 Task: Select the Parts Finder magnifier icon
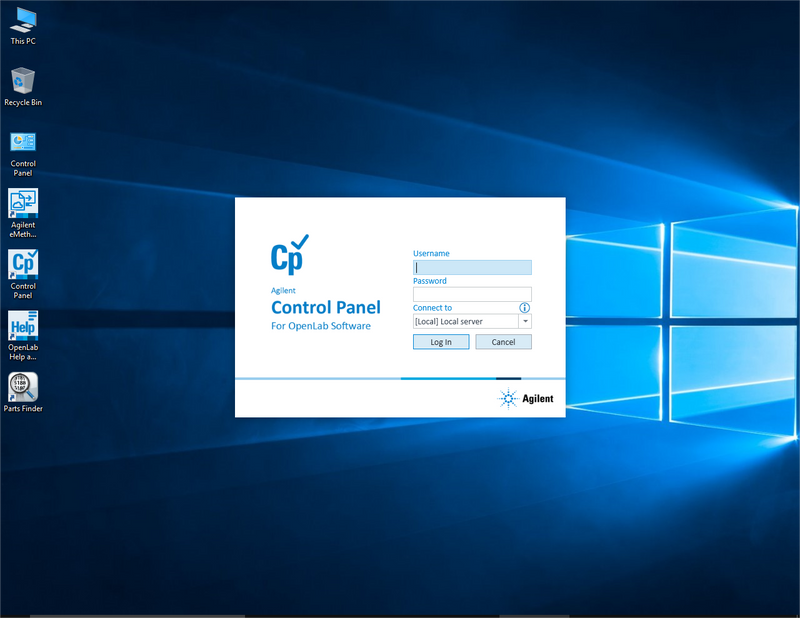23,386
